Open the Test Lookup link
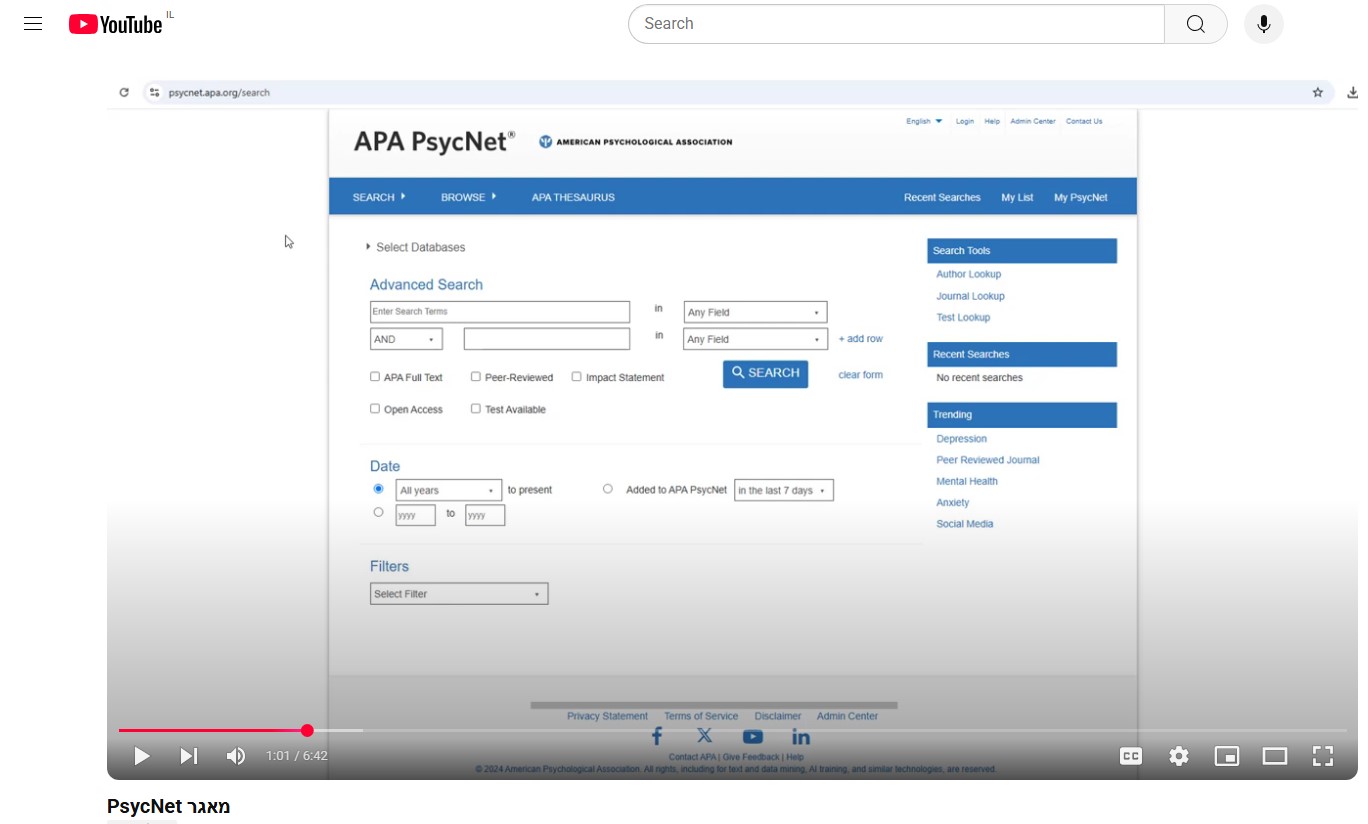The width and height of the screenshot is (1368, 824). (x=963, y=317)
